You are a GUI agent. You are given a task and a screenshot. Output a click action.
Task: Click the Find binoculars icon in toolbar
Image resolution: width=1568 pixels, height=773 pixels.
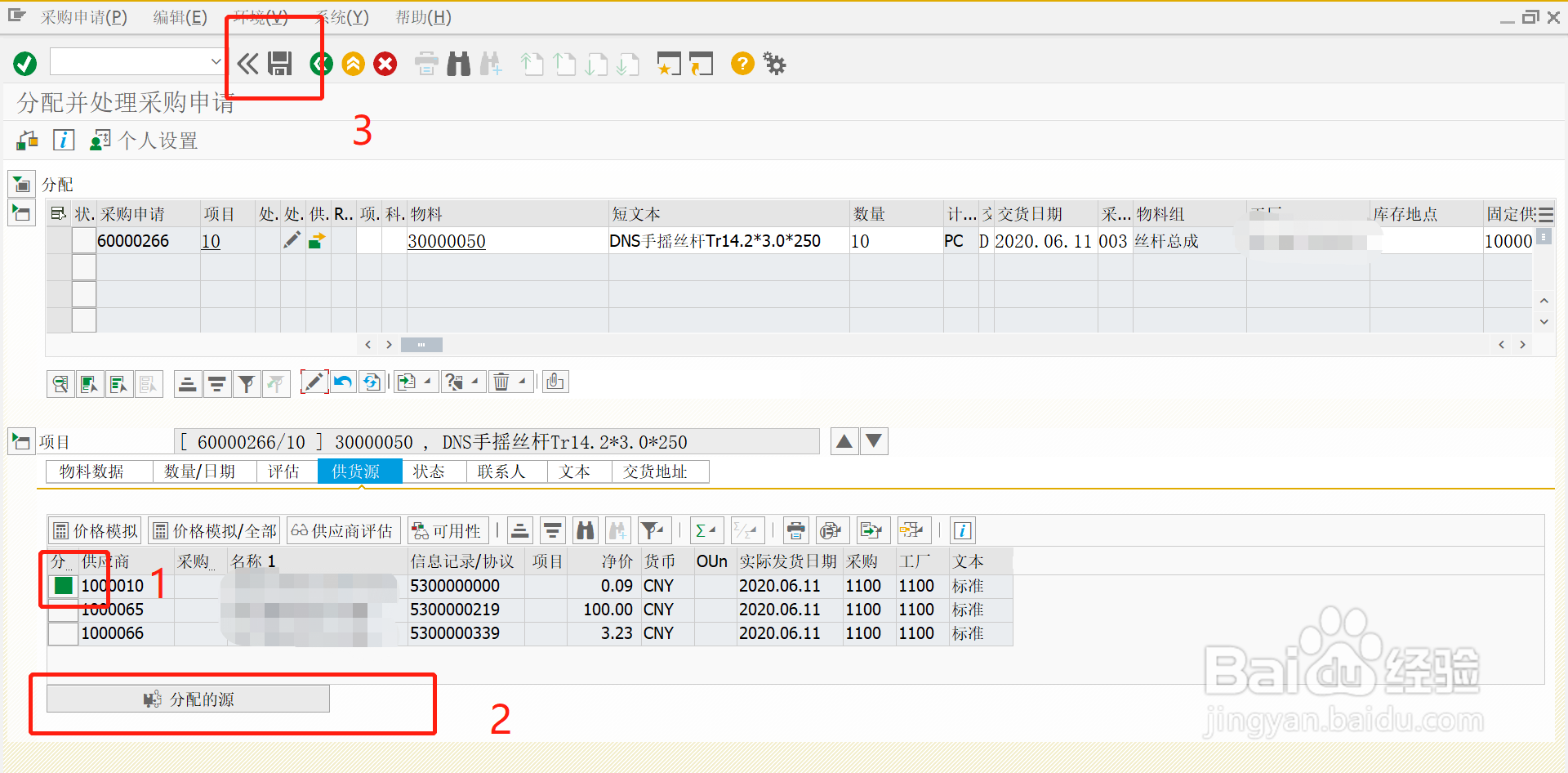click(x=459, y=63)
